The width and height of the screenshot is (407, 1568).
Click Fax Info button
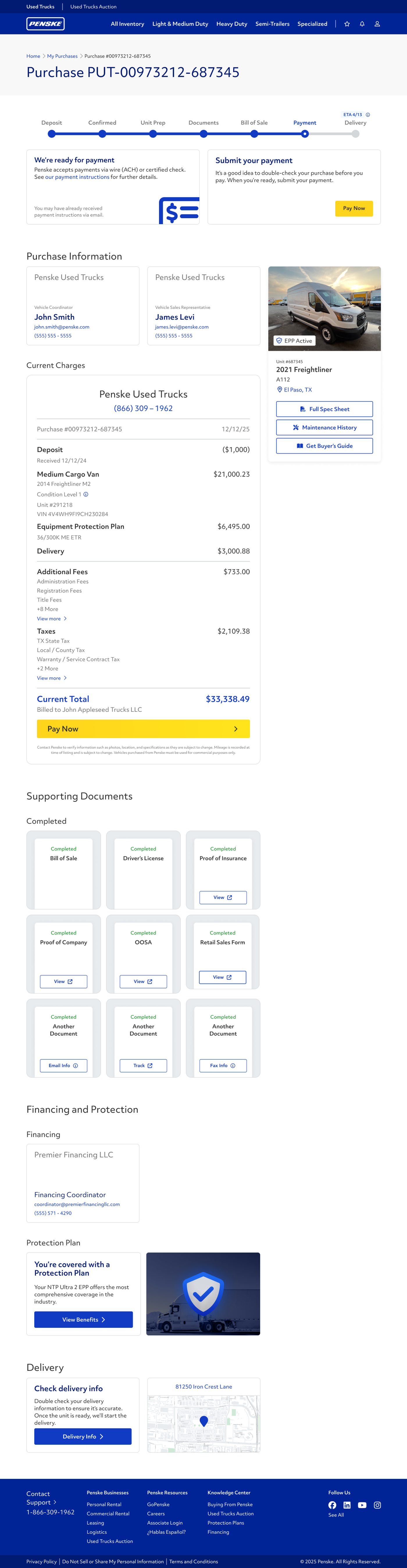tap(223, 1065)
